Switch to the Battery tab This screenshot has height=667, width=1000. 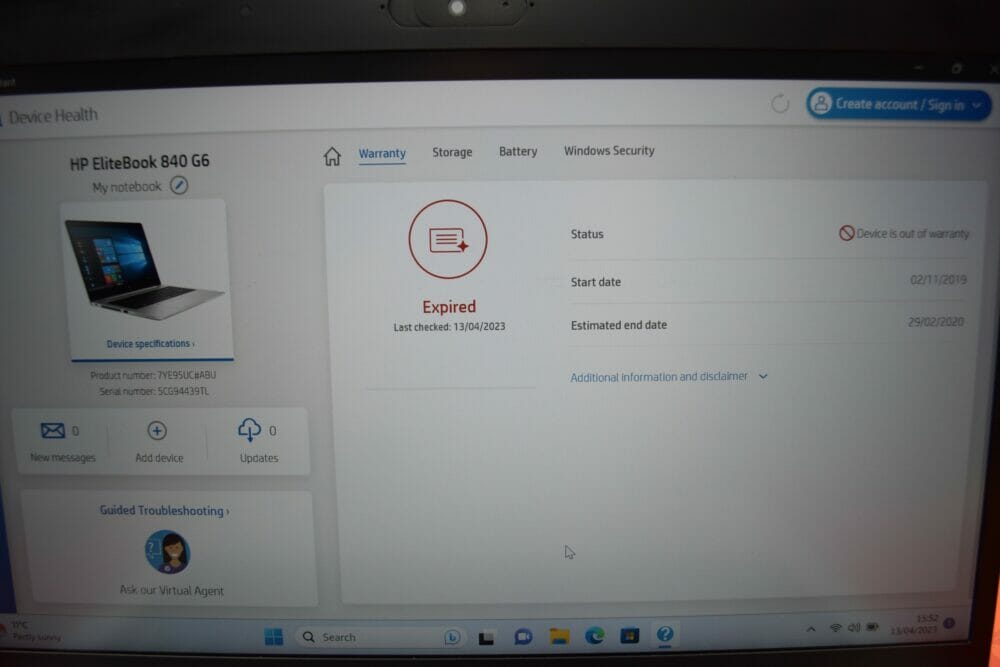[518, 151]
